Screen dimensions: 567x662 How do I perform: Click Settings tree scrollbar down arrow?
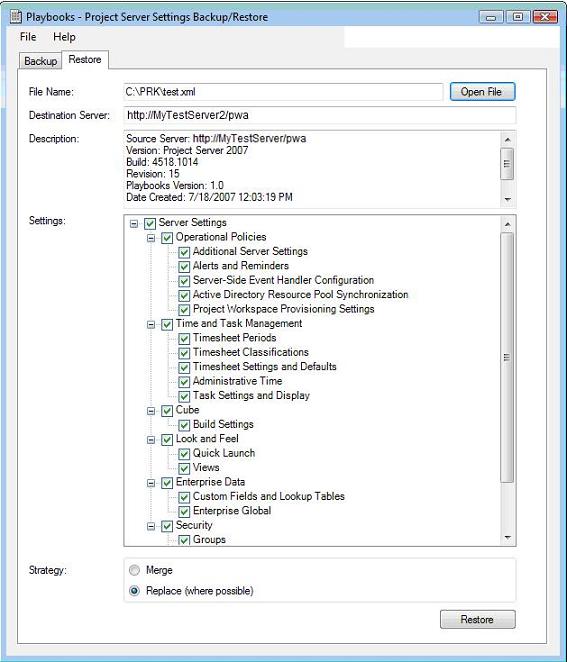click(507, 537)
